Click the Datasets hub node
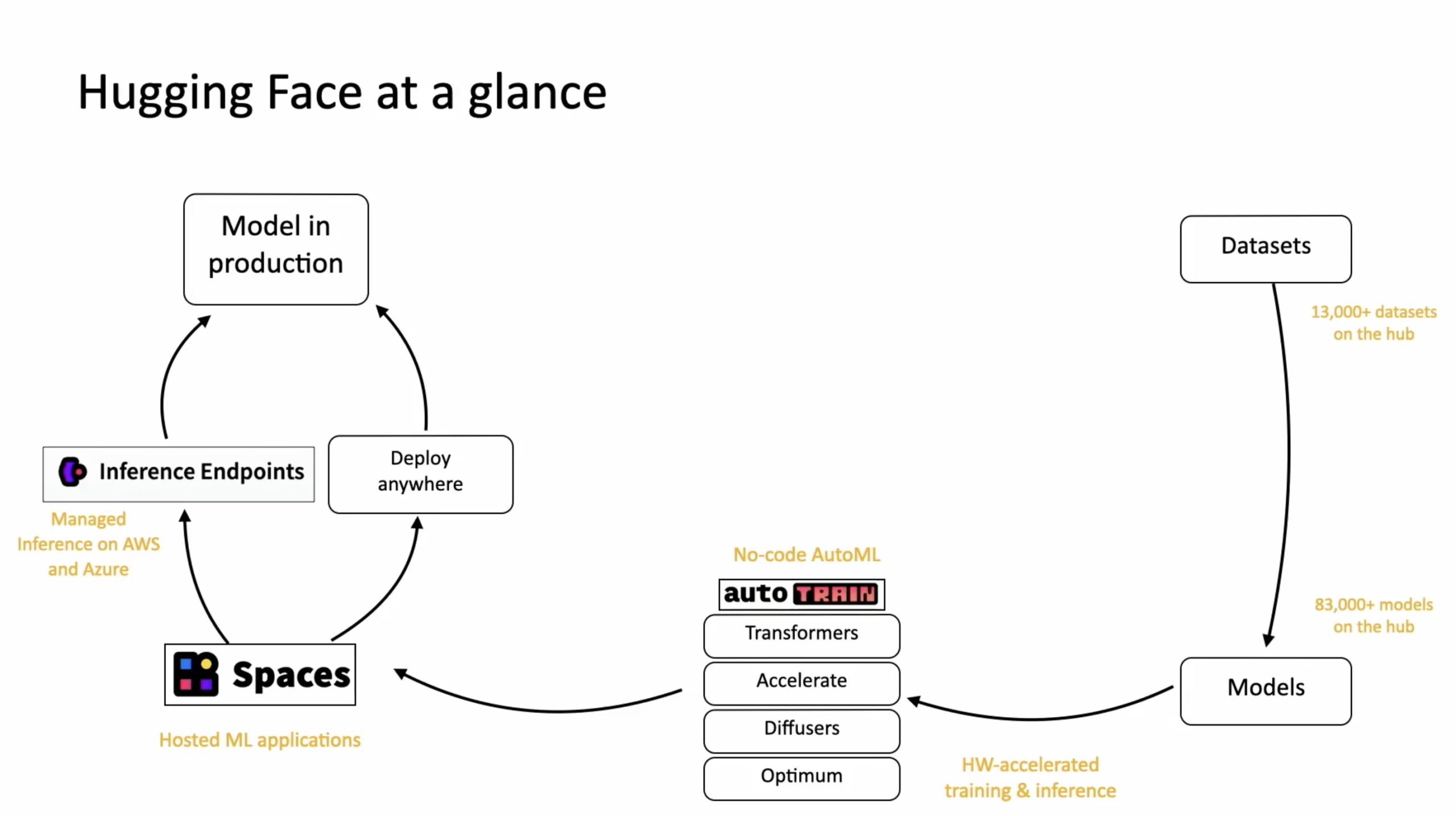Screen dimensions: 1456x816 pyautogui.click(x=1266, y=246)
